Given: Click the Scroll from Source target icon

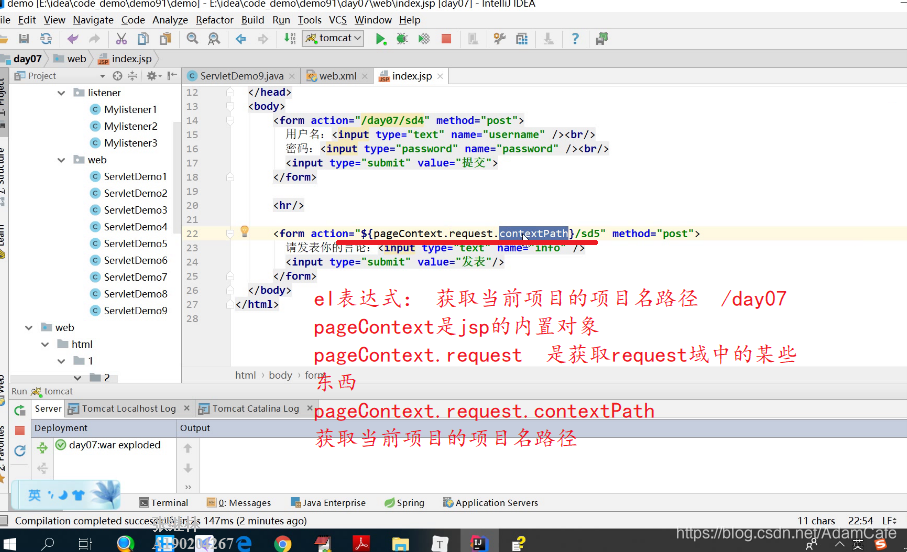Looking at the screenshot, I should [117, 76].
